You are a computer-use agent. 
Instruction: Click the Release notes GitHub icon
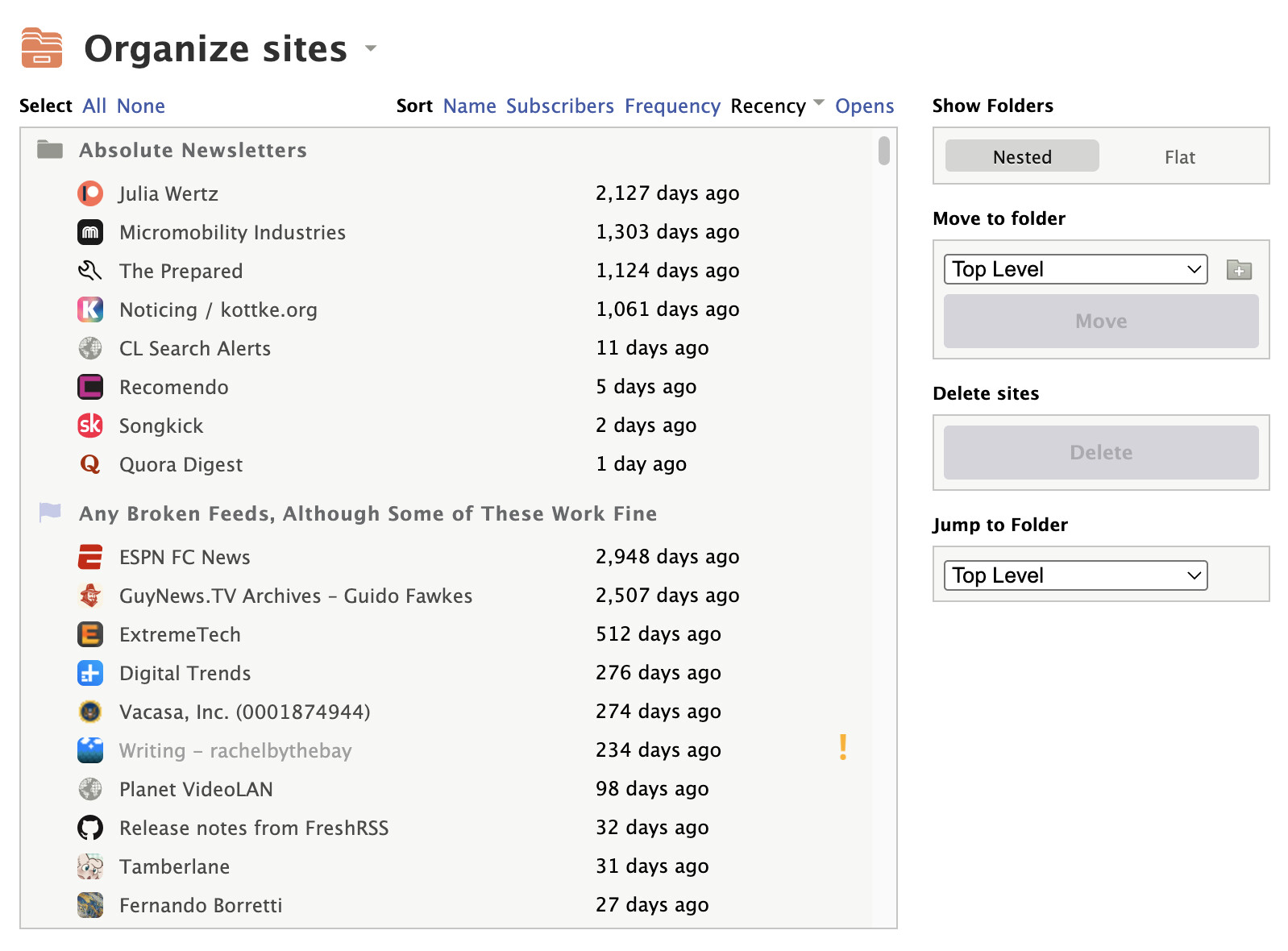coord(90,828)
